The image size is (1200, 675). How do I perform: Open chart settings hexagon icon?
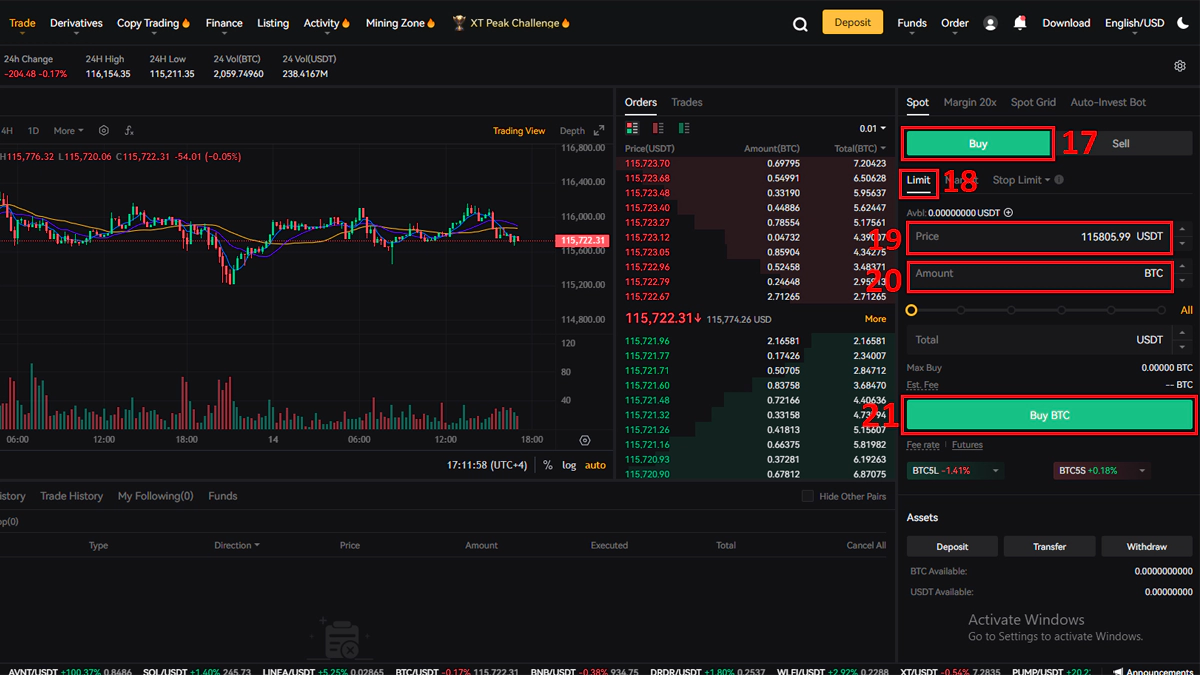[104, 130]
